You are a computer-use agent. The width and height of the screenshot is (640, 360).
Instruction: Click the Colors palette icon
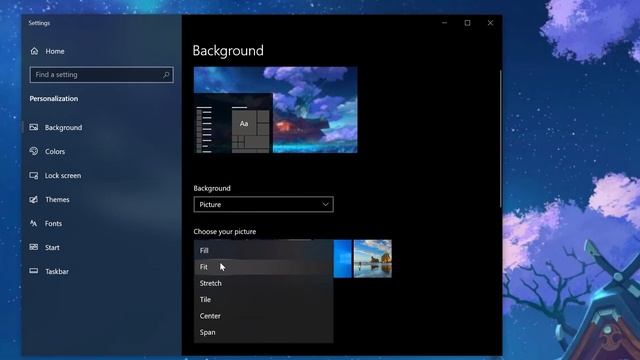[x=34, y=151]
